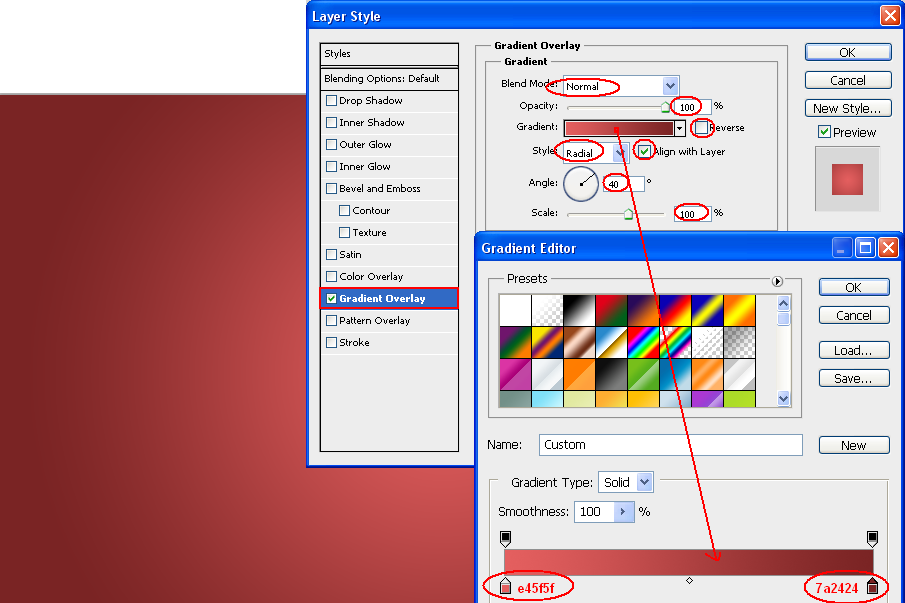
Task: Select the 7a2424 color stop
Action: click(x=872, y=586)
